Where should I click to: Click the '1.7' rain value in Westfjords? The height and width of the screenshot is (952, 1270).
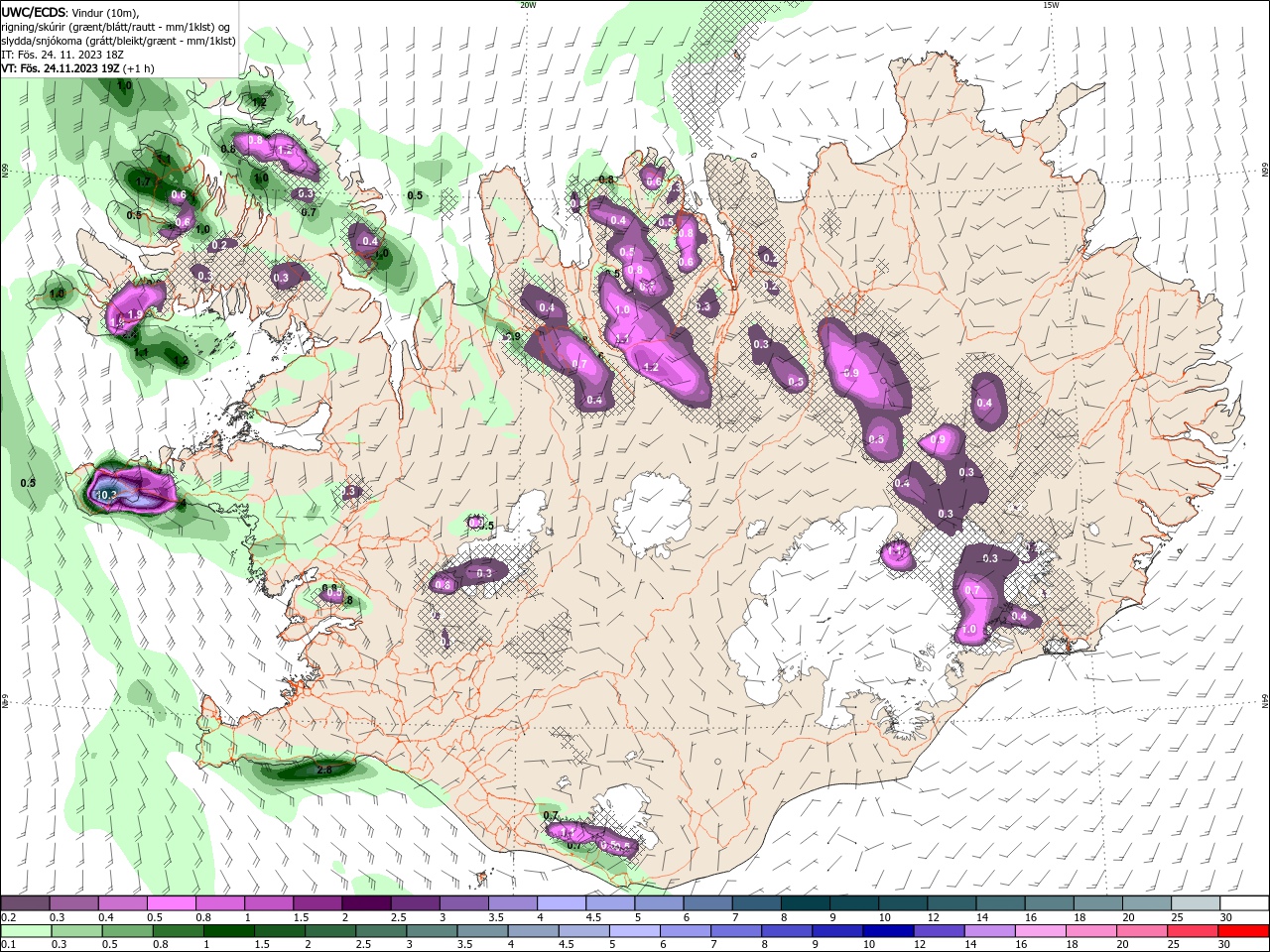point(142,182)
